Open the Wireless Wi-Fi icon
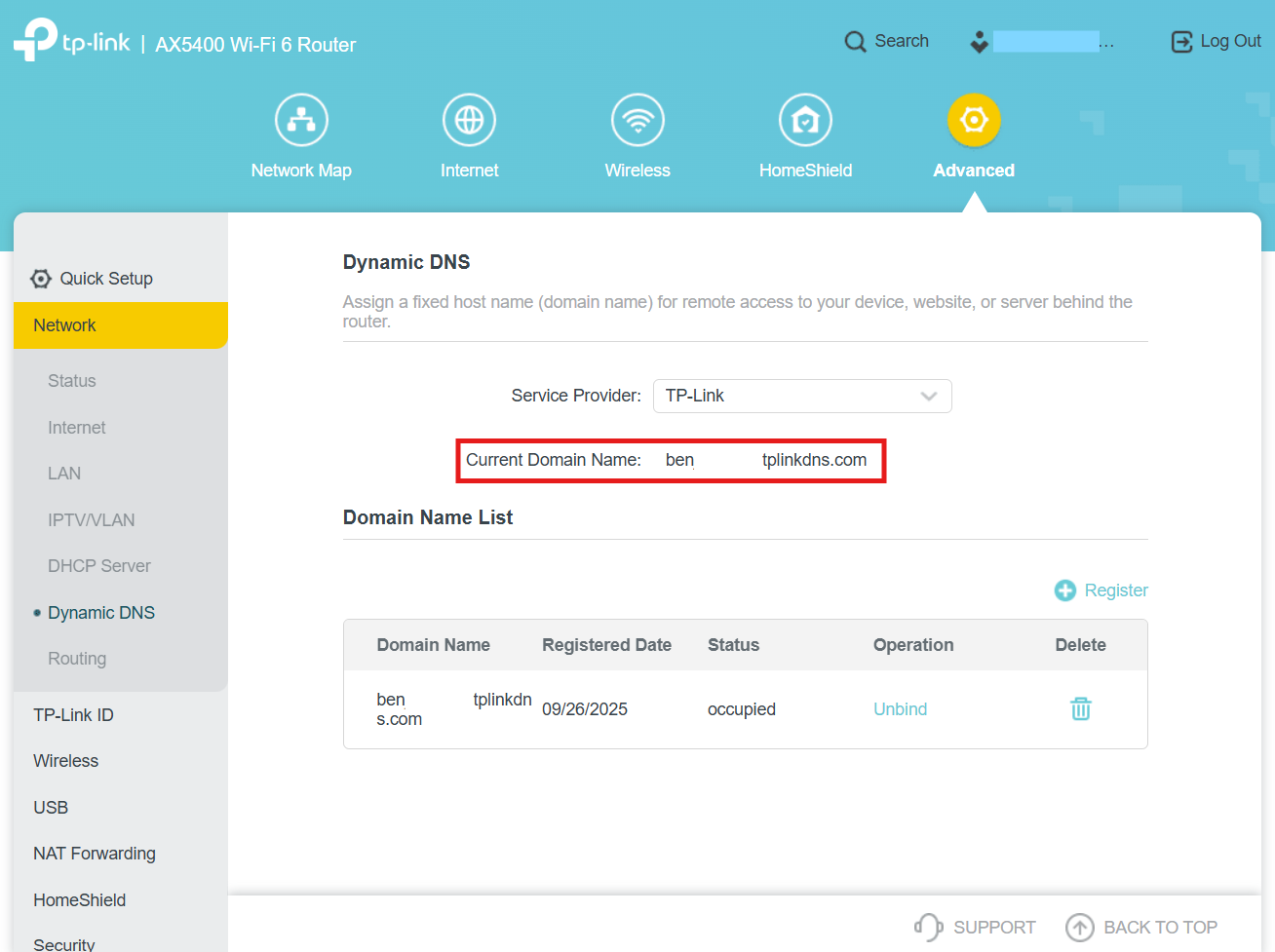This screenshot has height=952, width=1275. [x=637, y=120]
